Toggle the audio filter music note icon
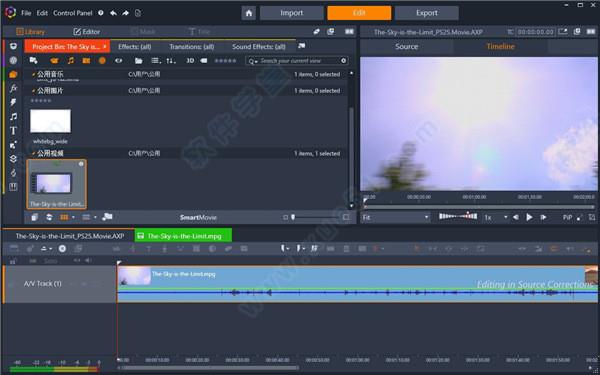 pos(70,60)
